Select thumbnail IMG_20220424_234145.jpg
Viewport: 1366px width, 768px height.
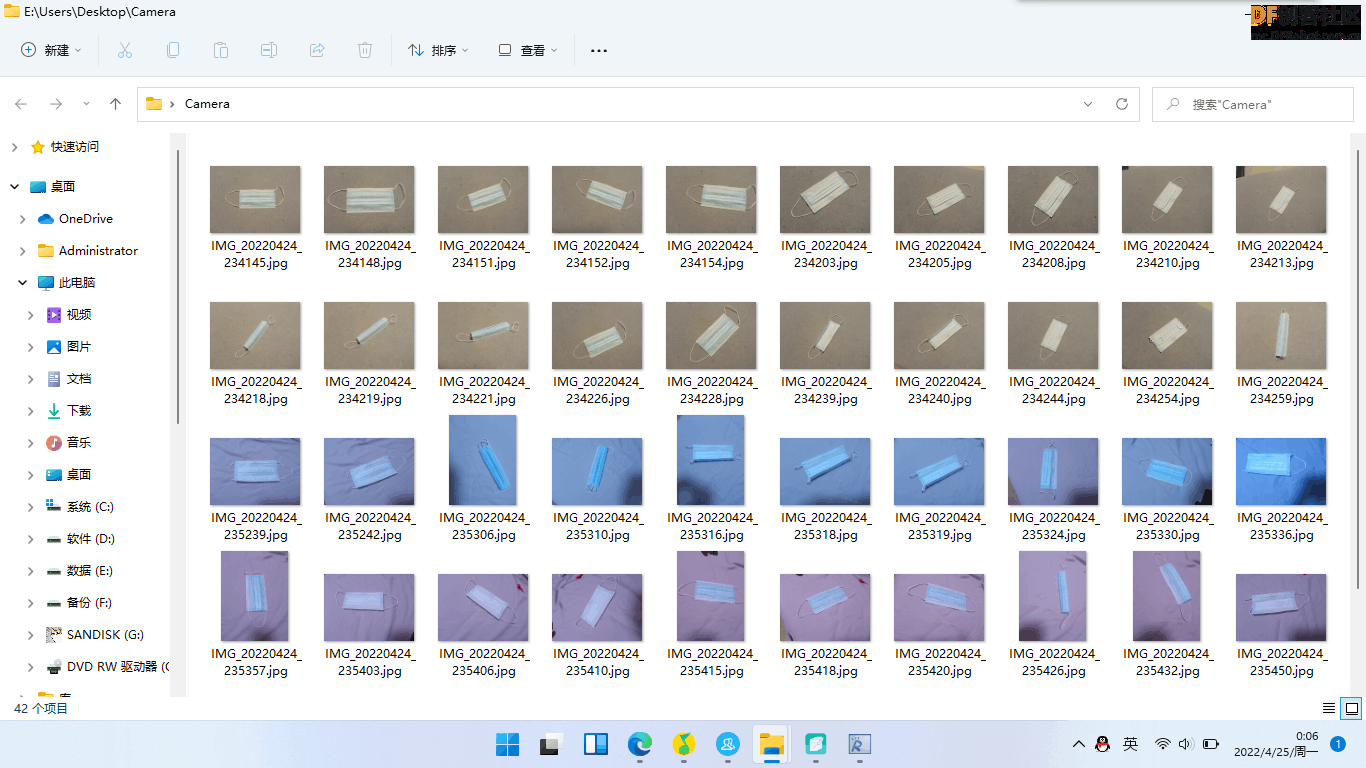click(x=255, y=199)
